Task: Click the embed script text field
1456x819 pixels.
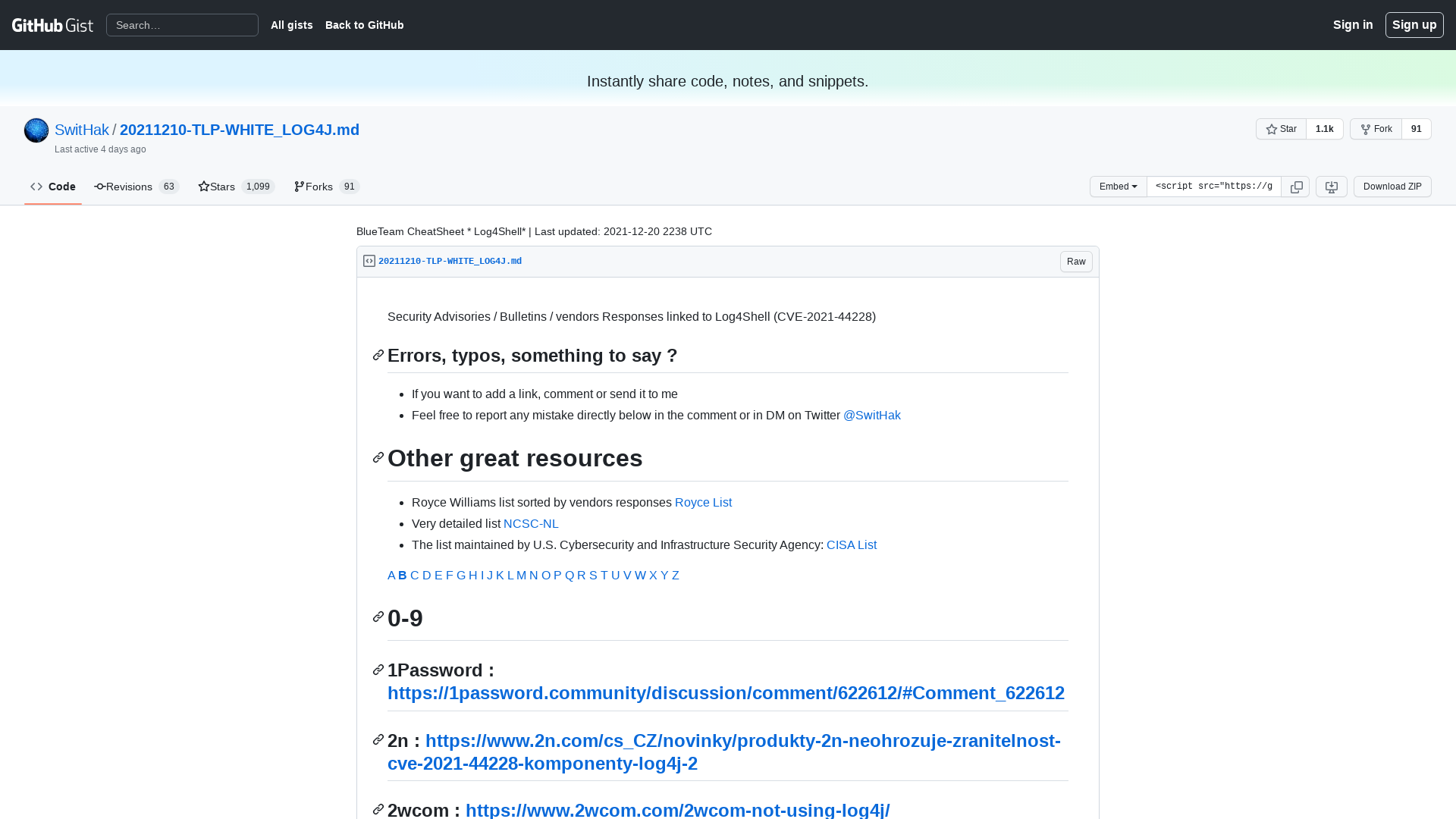Action: [1213, 187]
